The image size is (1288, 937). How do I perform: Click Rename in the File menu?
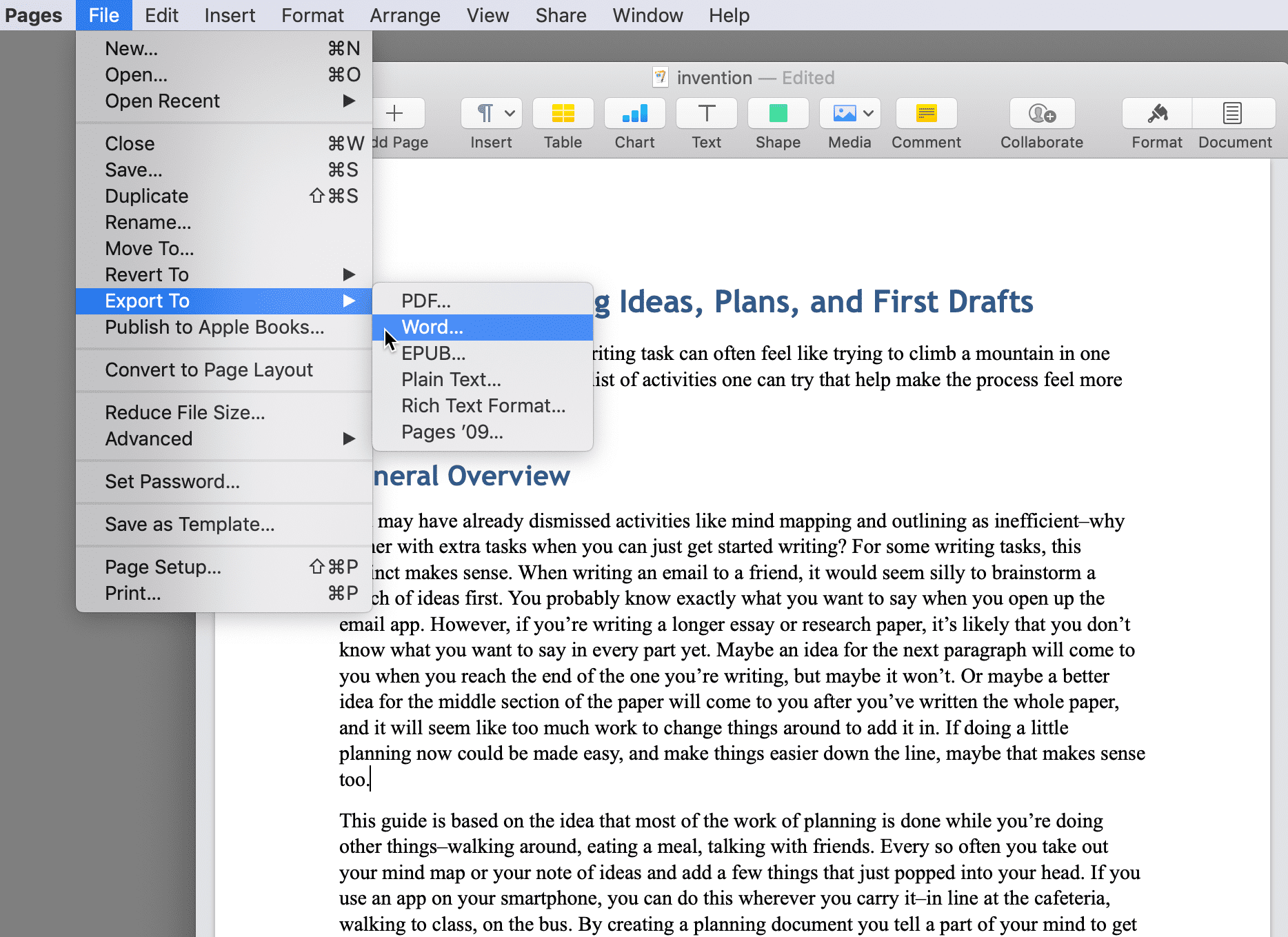(224, 222)
